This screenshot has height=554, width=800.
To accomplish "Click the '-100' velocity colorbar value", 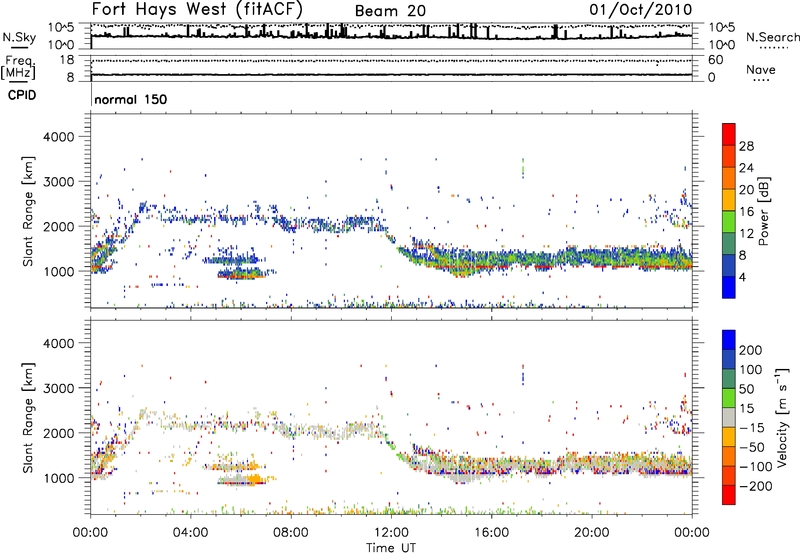I will click(x=756, y=467).
